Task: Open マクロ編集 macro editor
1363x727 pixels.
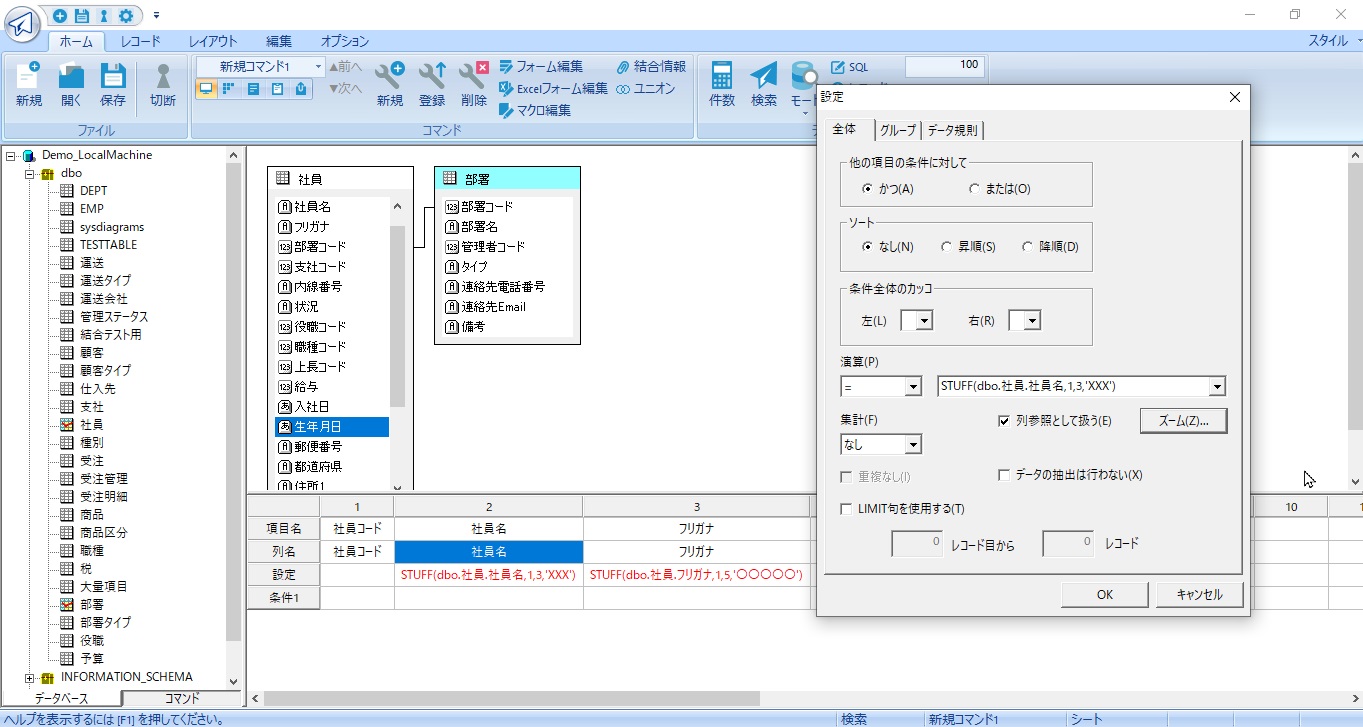Action: tap(535, 110)
